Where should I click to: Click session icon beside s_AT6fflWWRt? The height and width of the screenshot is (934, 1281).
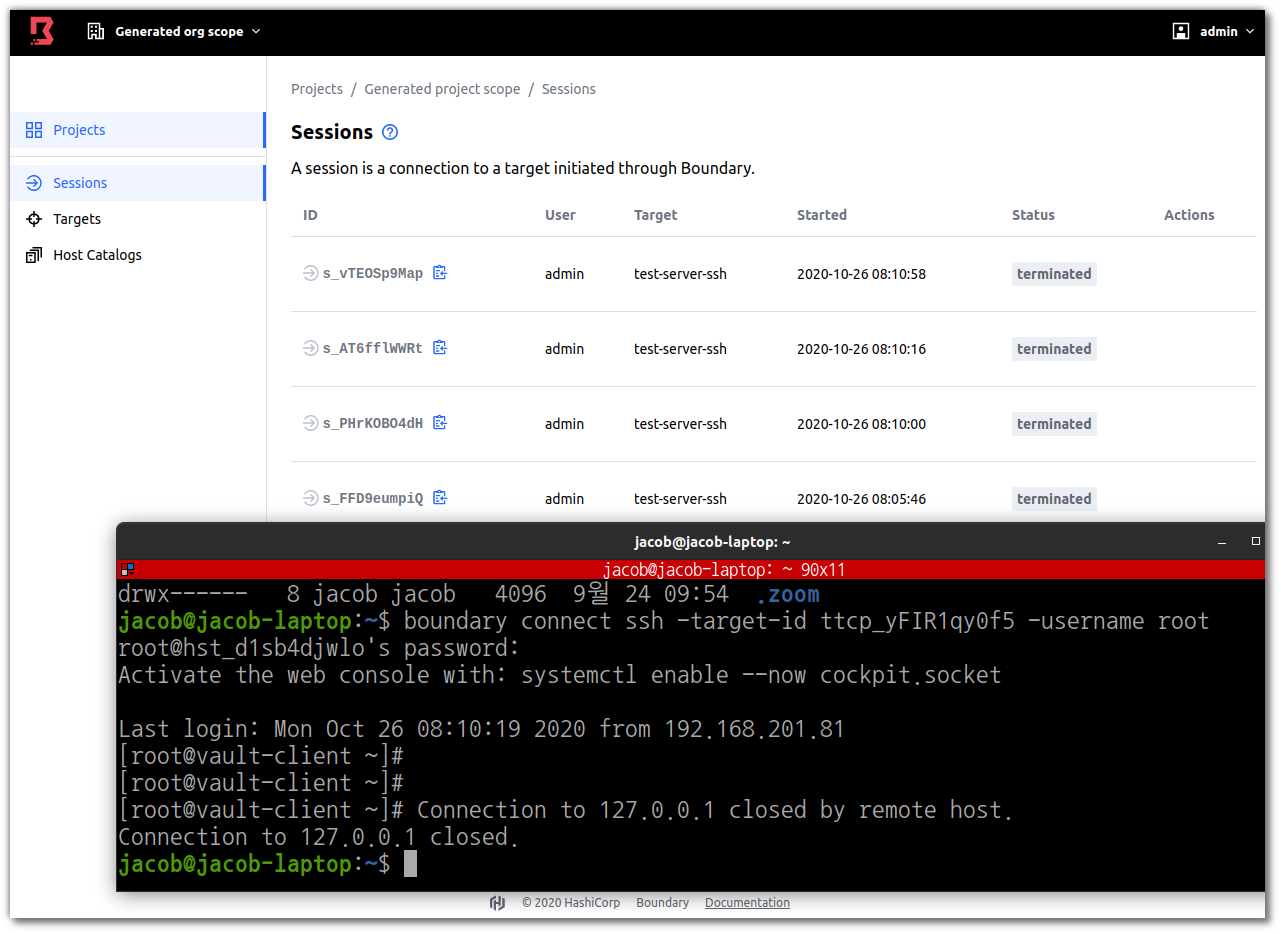click(310, 348)
